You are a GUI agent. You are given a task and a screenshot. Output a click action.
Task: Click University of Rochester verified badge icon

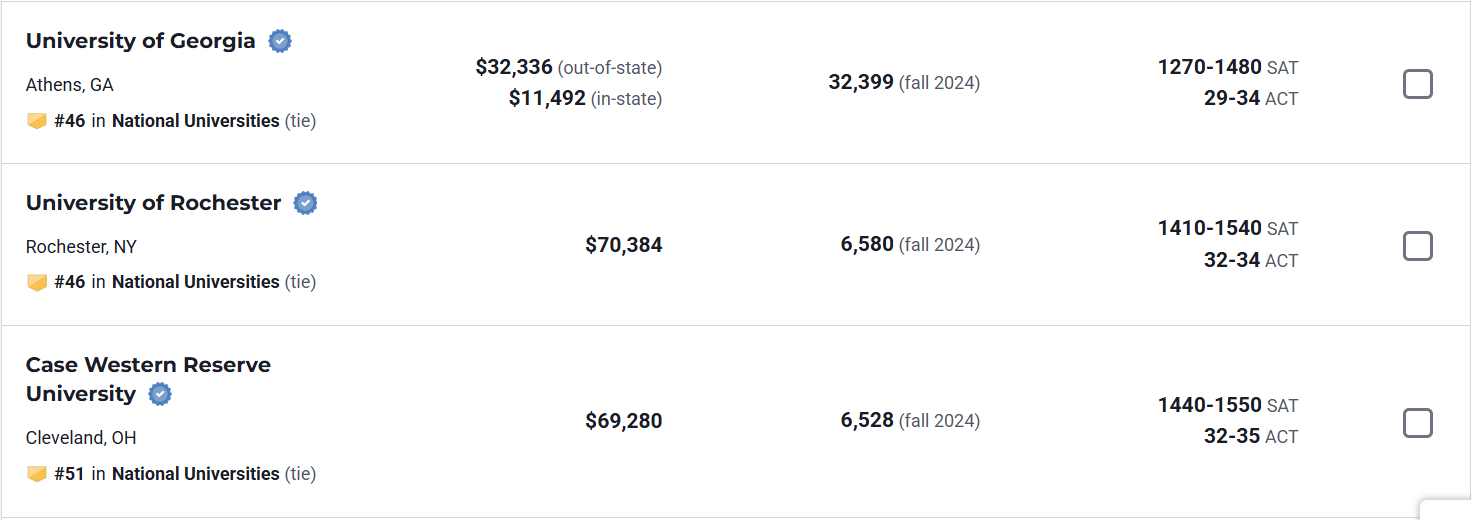pos(305,203)
